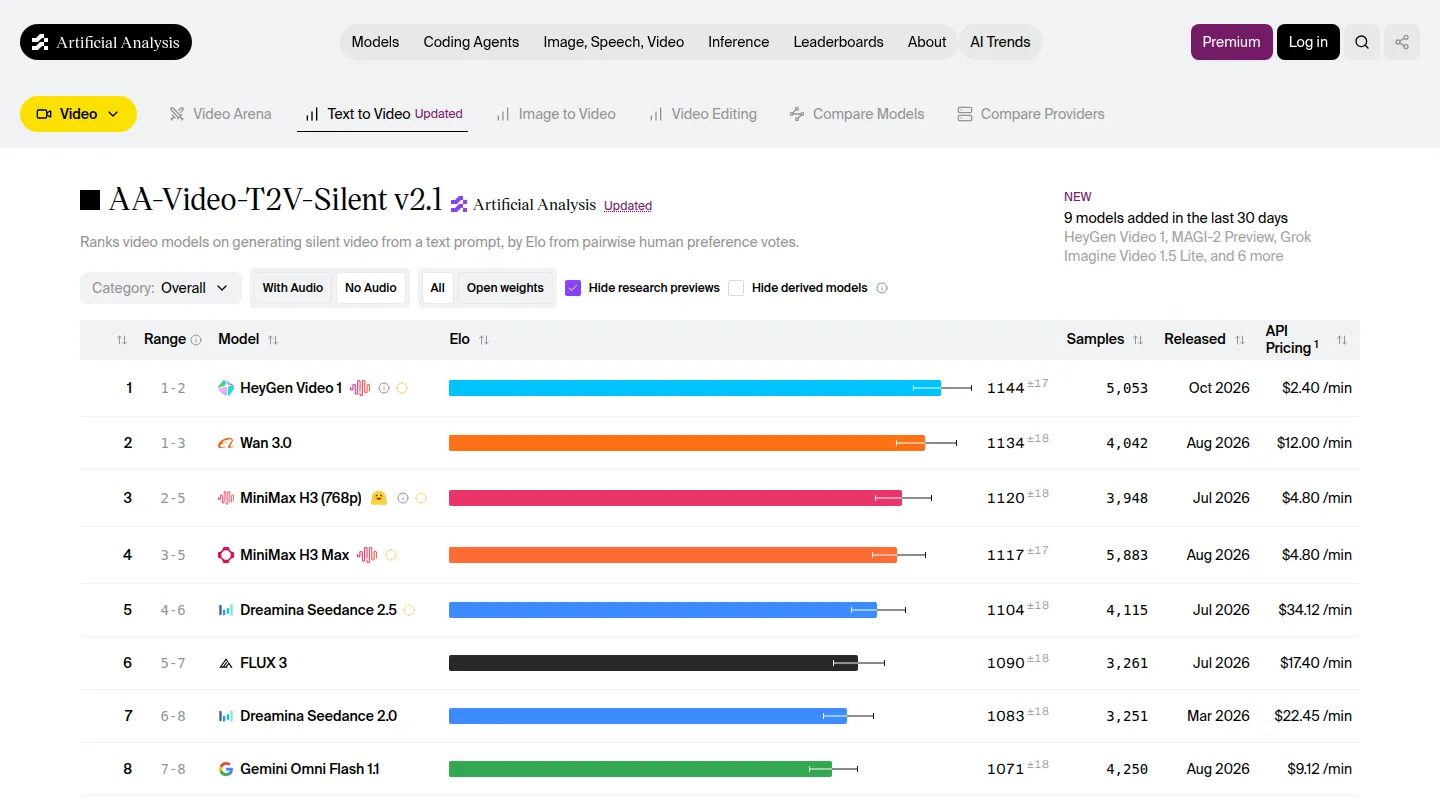Viewport: 1440px width, 810px height.
Task: Click the share icon in header
Action: (x=1402, y=42)
